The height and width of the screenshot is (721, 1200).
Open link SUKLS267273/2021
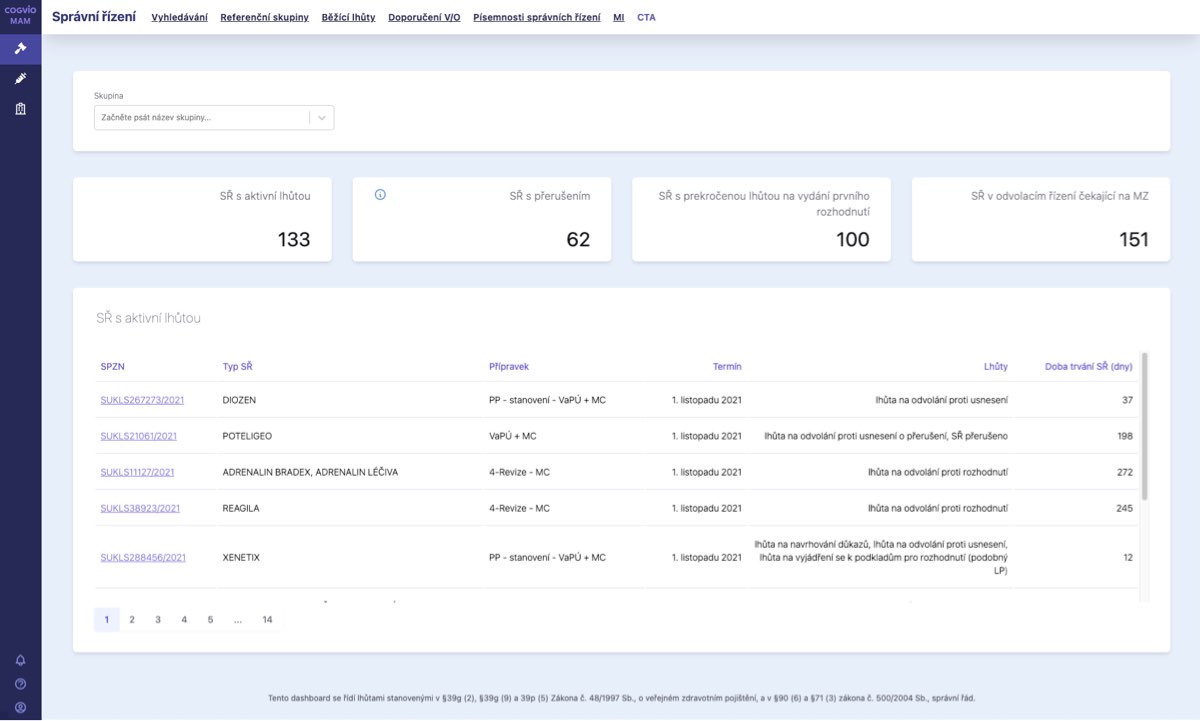[142, 400]
